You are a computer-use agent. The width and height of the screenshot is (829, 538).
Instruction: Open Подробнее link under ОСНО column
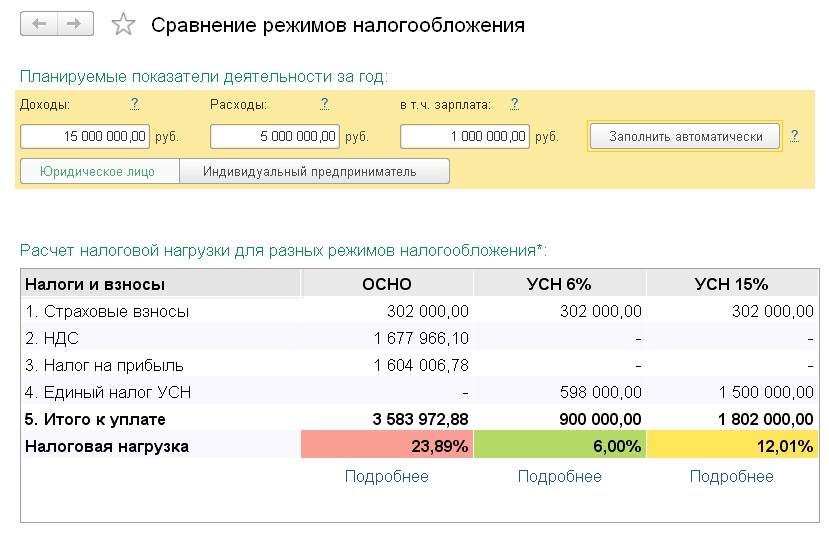pos(386,476)
